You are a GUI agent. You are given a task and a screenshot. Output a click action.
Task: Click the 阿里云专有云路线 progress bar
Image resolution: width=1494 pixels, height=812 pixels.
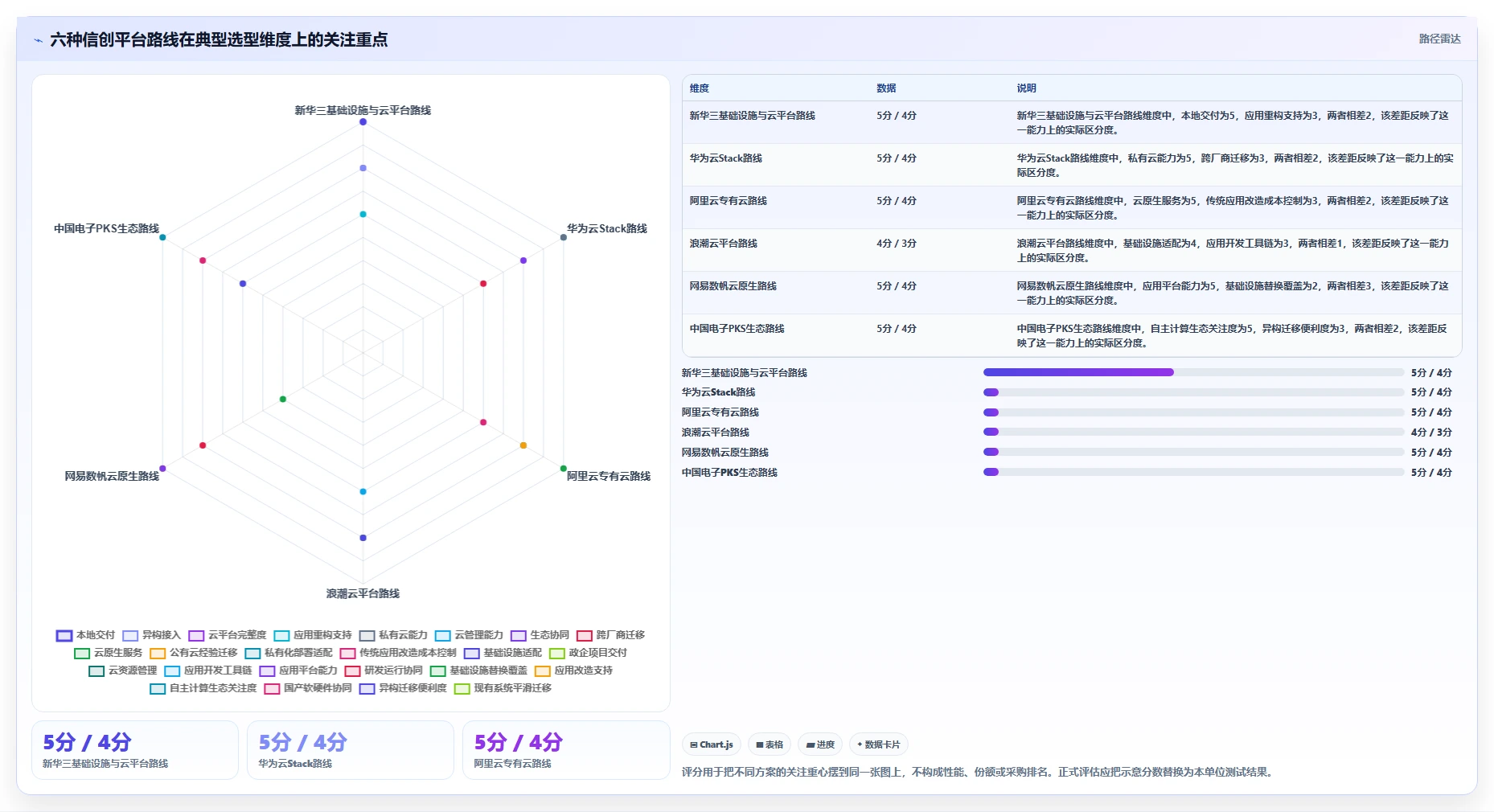[x=1193, y=412]
